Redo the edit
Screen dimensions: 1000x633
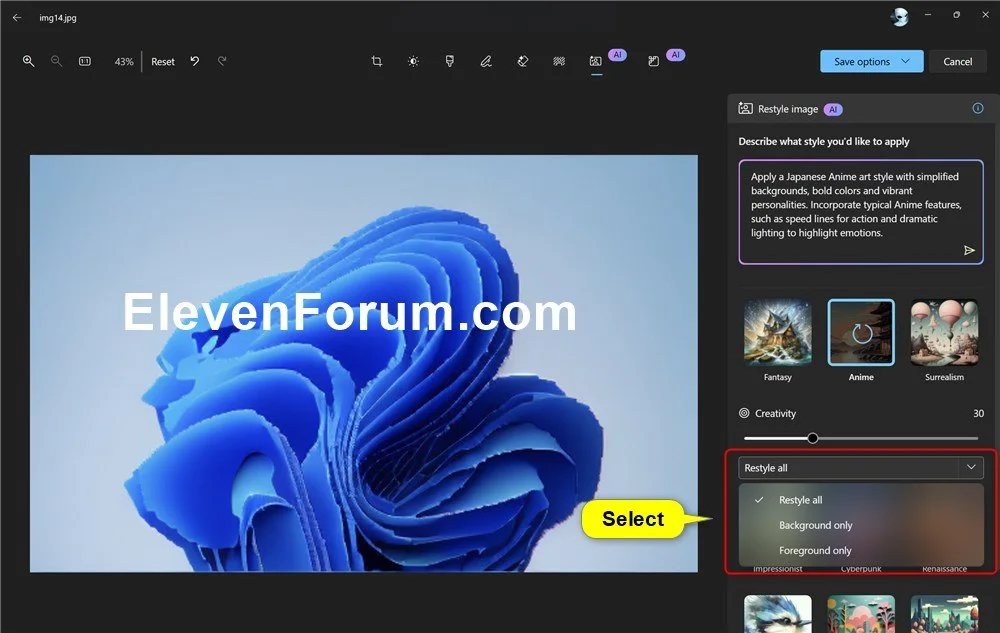(222, 61)
